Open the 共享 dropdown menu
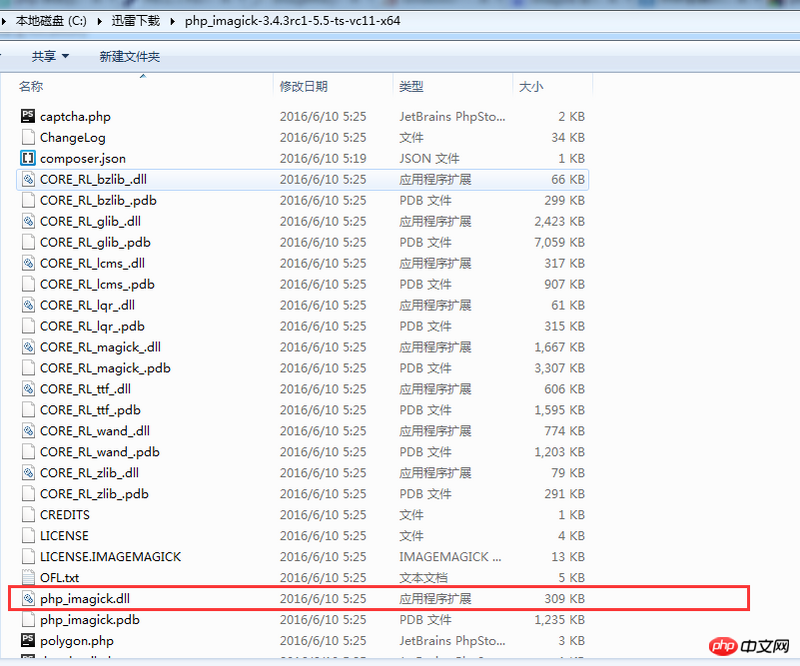This screenshot has width=800, height=666. (x=50, y=56)
